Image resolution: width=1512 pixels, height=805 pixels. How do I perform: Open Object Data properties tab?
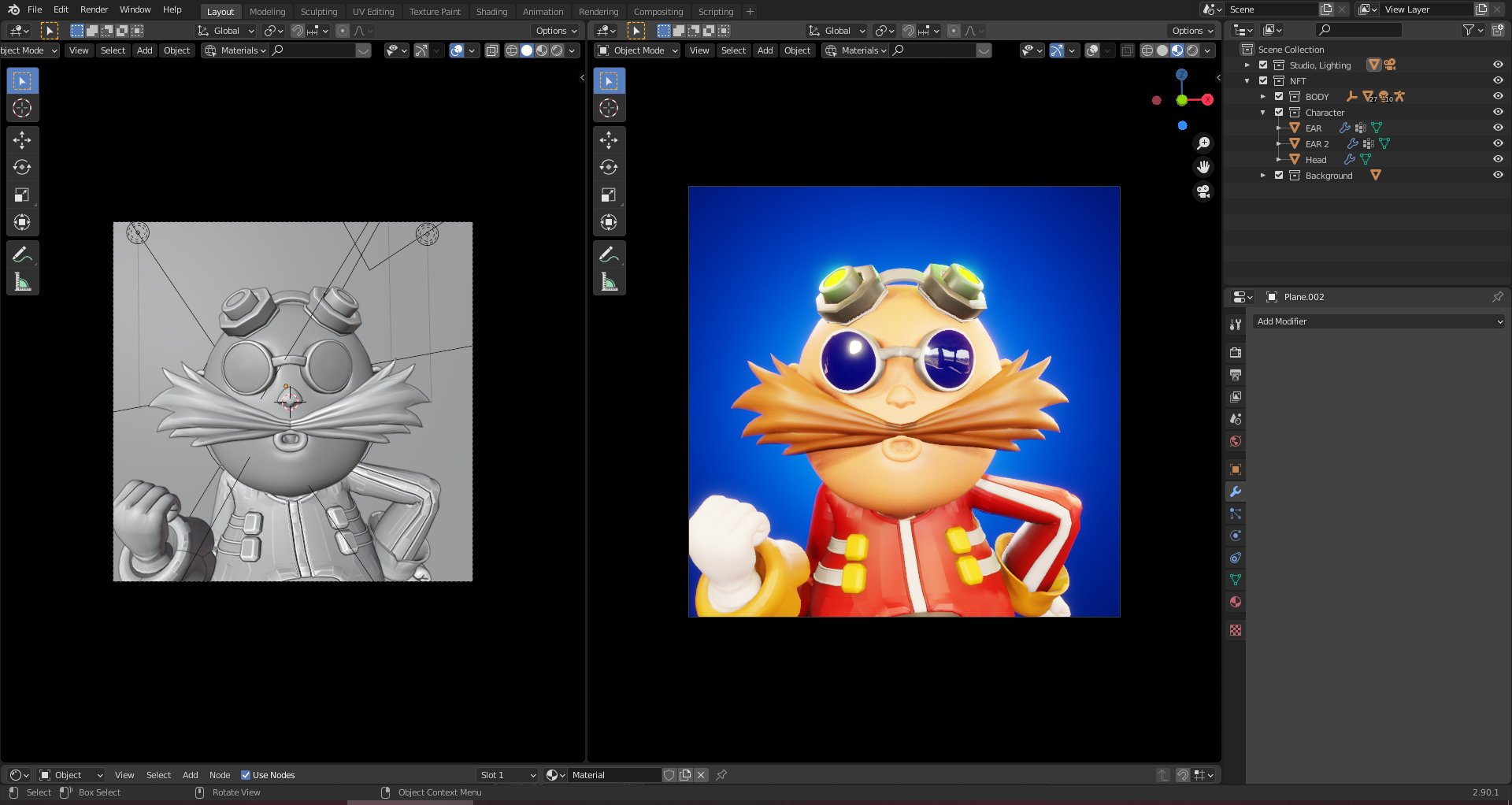click(x=1236, y=580)
